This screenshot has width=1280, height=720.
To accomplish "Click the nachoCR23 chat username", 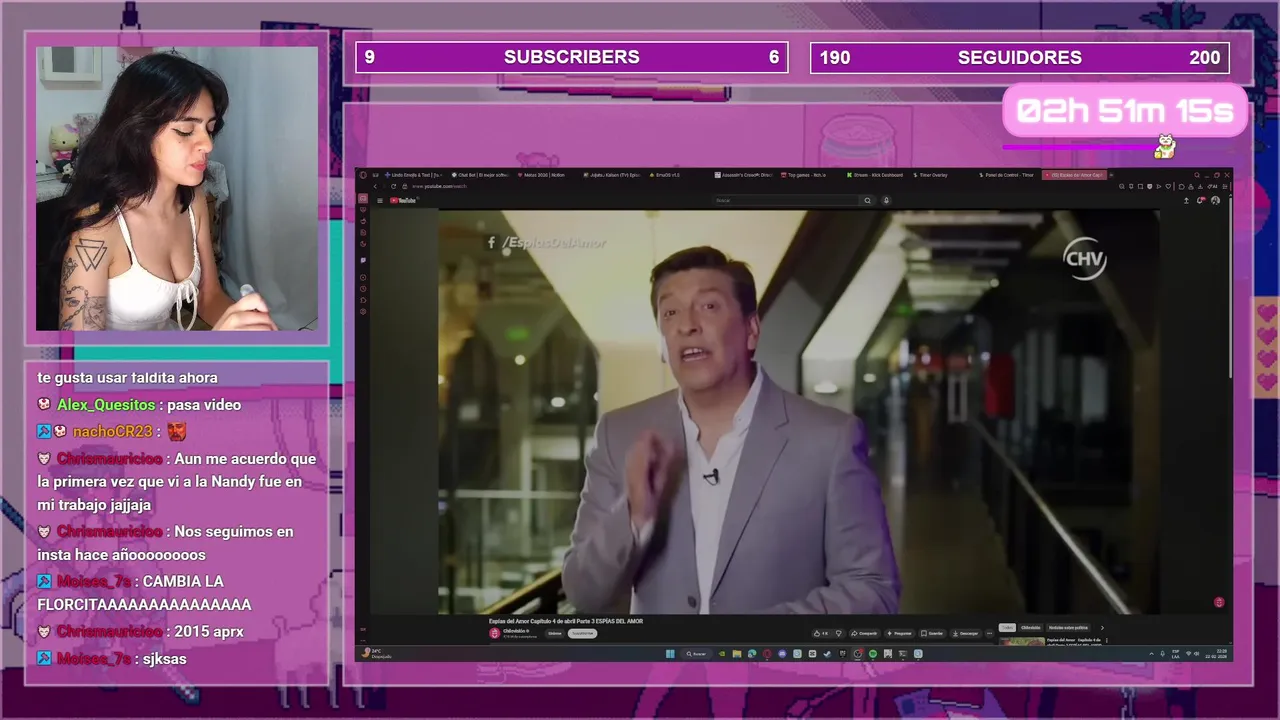I will [x=113, y=432].
